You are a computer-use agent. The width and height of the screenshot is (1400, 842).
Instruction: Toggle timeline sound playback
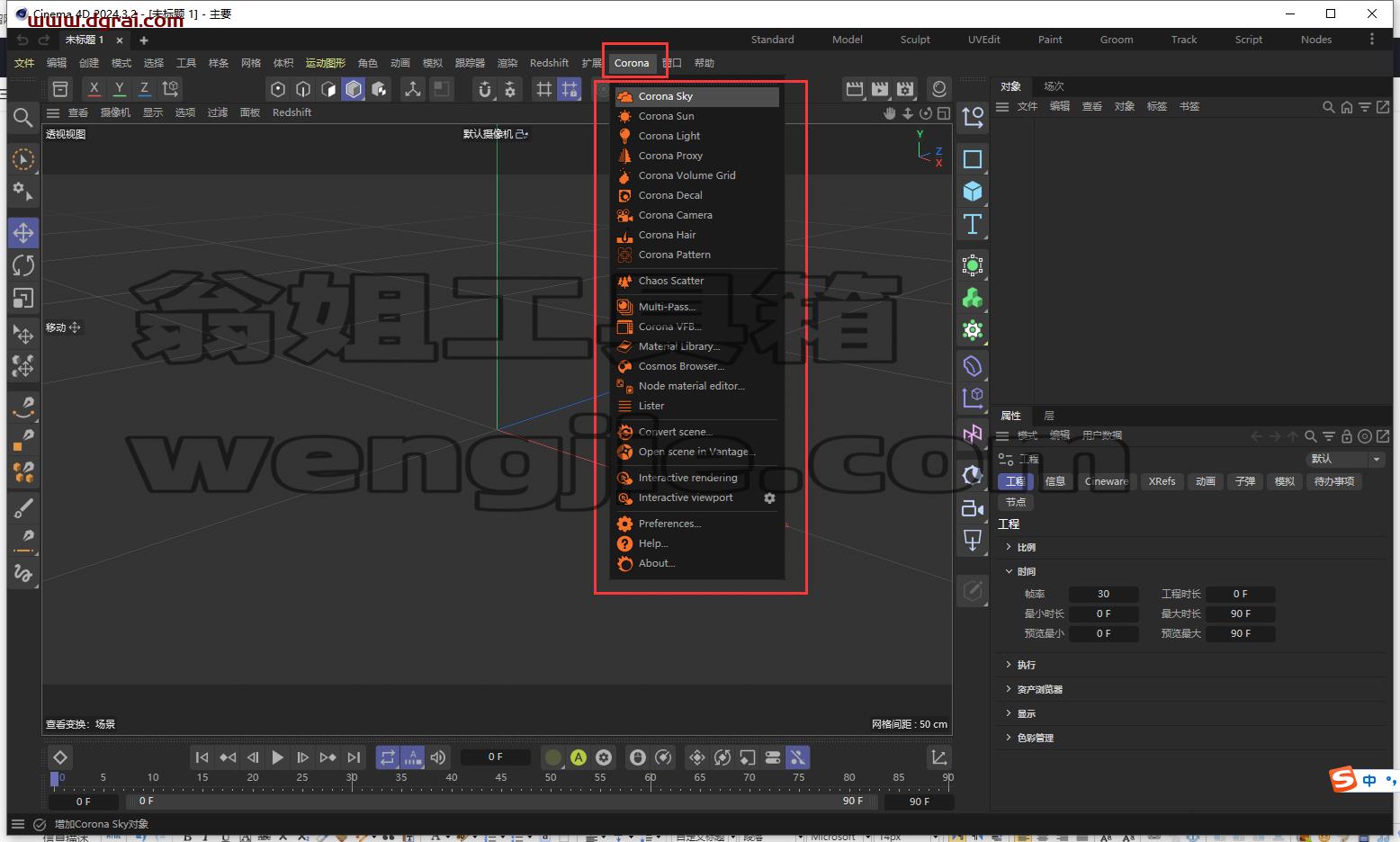[438, 757]
